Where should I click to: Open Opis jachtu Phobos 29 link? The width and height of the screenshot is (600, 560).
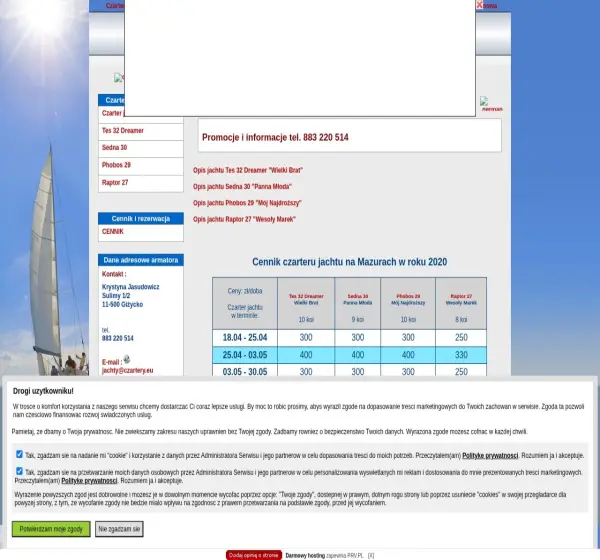click(x=247, y=203)
